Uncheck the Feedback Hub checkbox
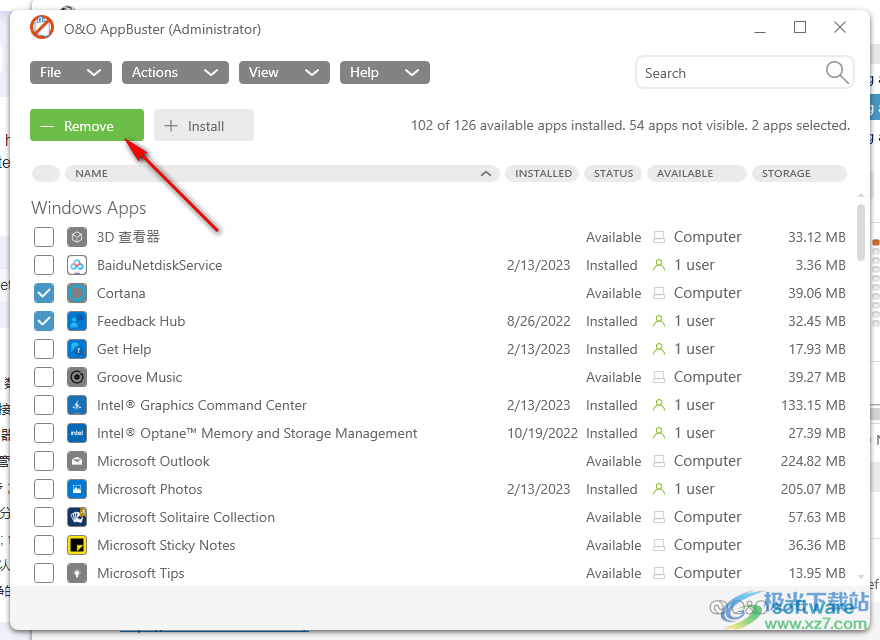Viewport: 880px width, 640px height. pos(44,321)
